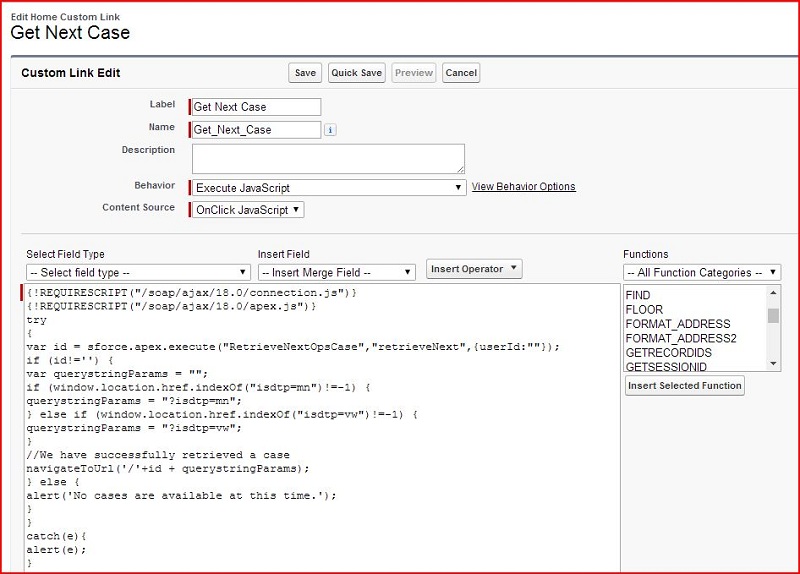Select GETSESSIONID in the functions list
800x574 pixels.
[666, 366]
